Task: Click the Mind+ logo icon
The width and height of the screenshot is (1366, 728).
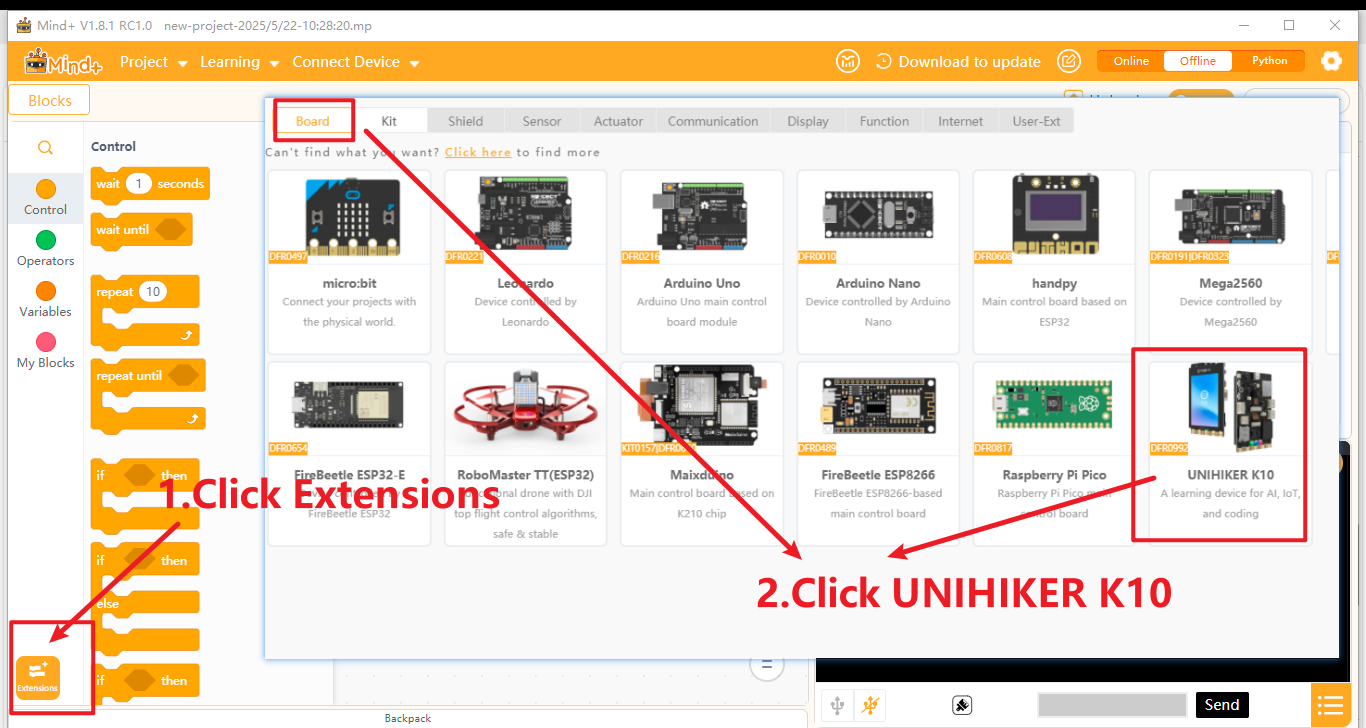Action: (63, 62)
